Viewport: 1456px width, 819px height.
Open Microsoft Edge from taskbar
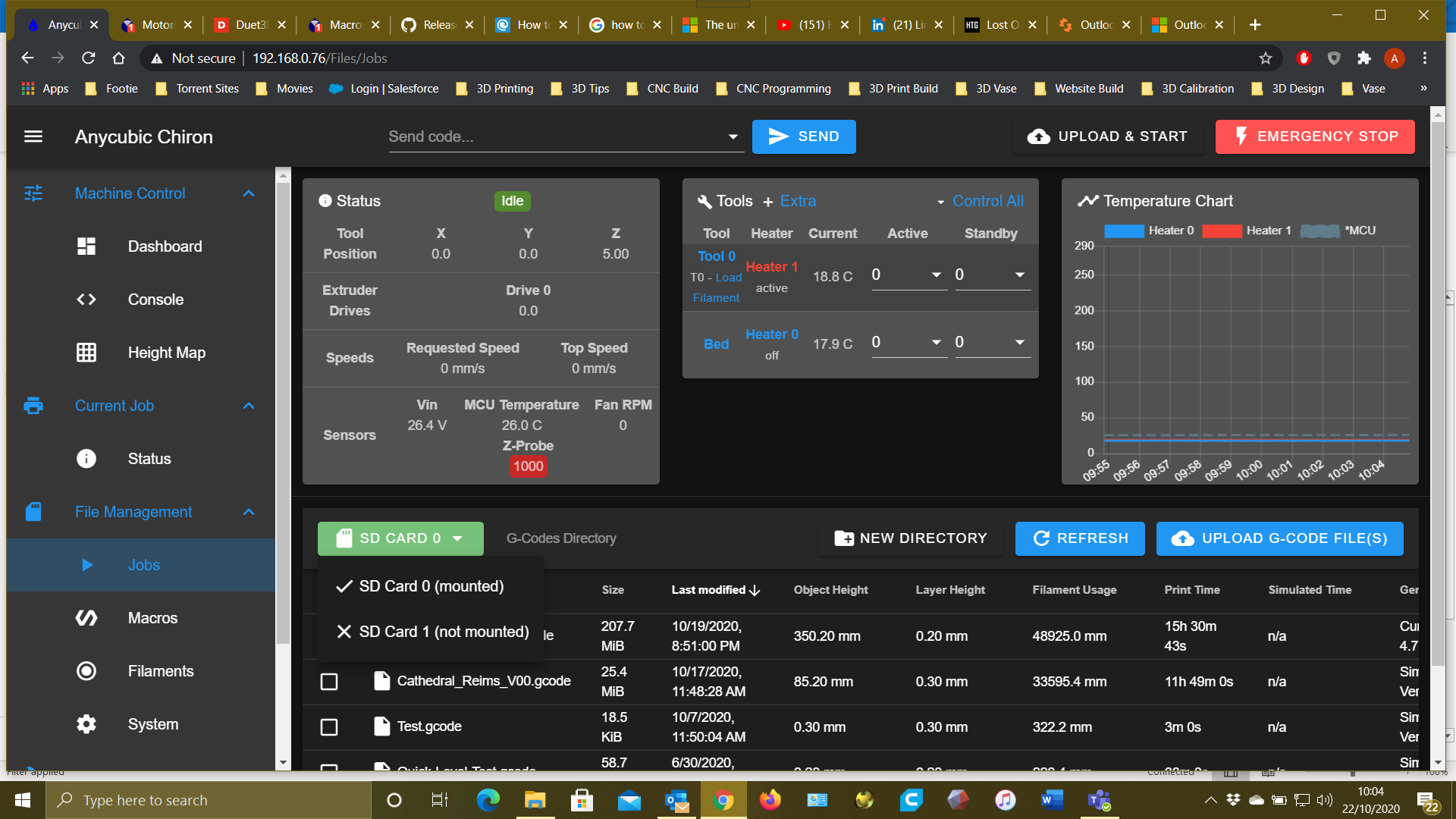tap(488, 800)
